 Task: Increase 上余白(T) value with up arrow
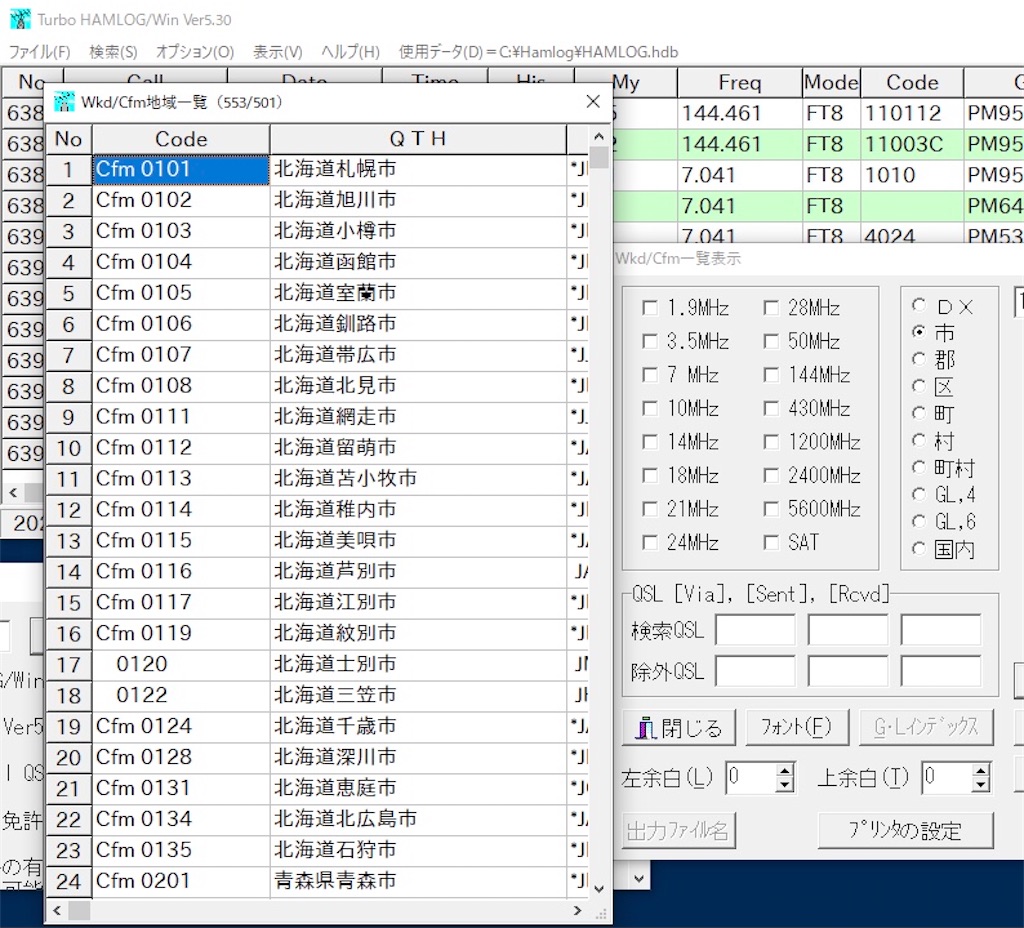tap(980, 770)
